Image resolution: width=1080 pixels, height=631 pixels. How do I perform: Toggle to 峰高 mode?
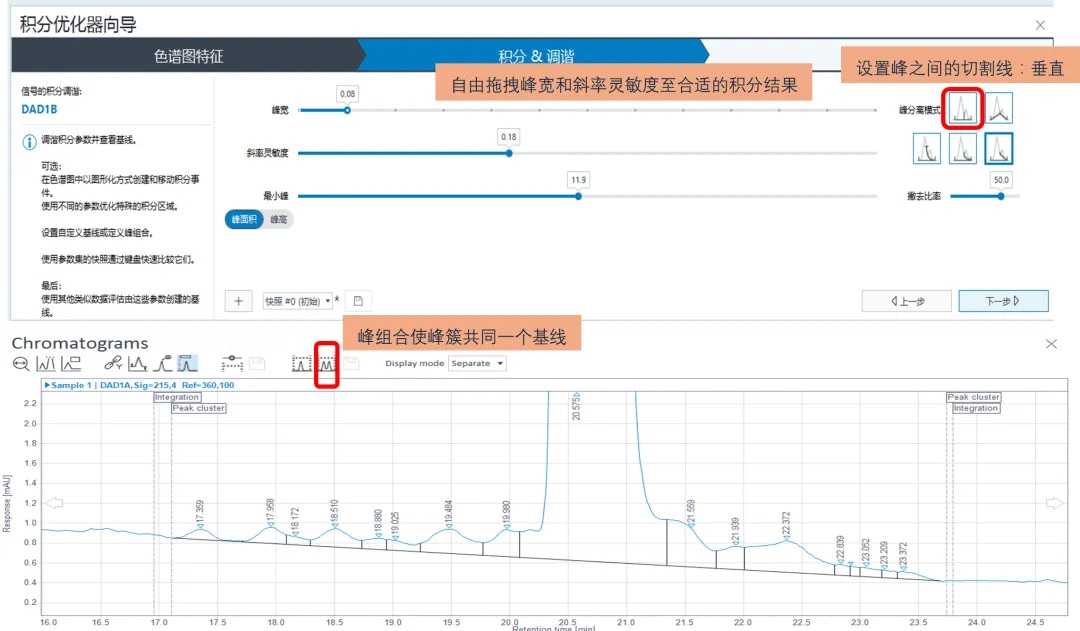pyautogui.click(x=279, y=219)
